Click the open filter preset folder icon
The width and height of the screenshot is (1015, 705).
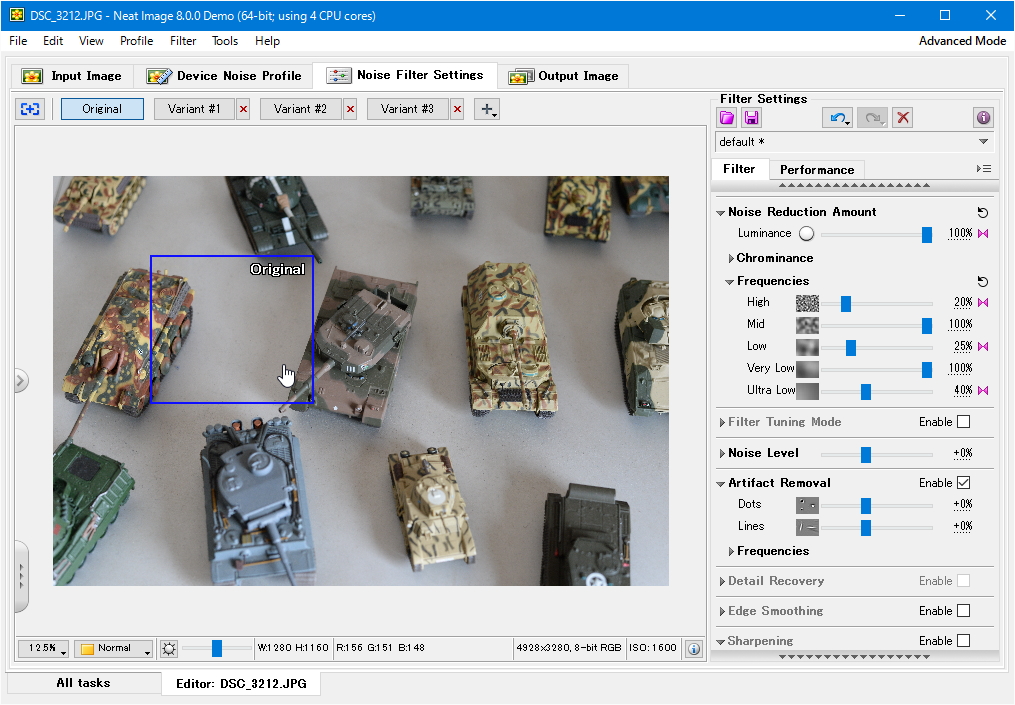[727, 118]
